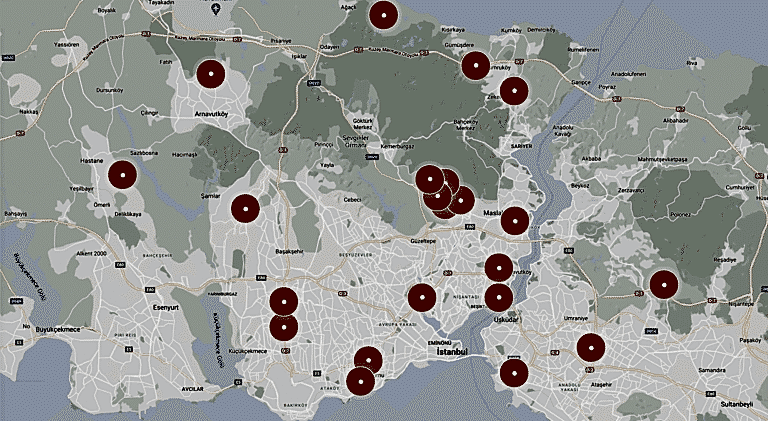This screenshot has height=421, width=768.
Task: Click the marker beside Gümüşdere
Action: 476,66
